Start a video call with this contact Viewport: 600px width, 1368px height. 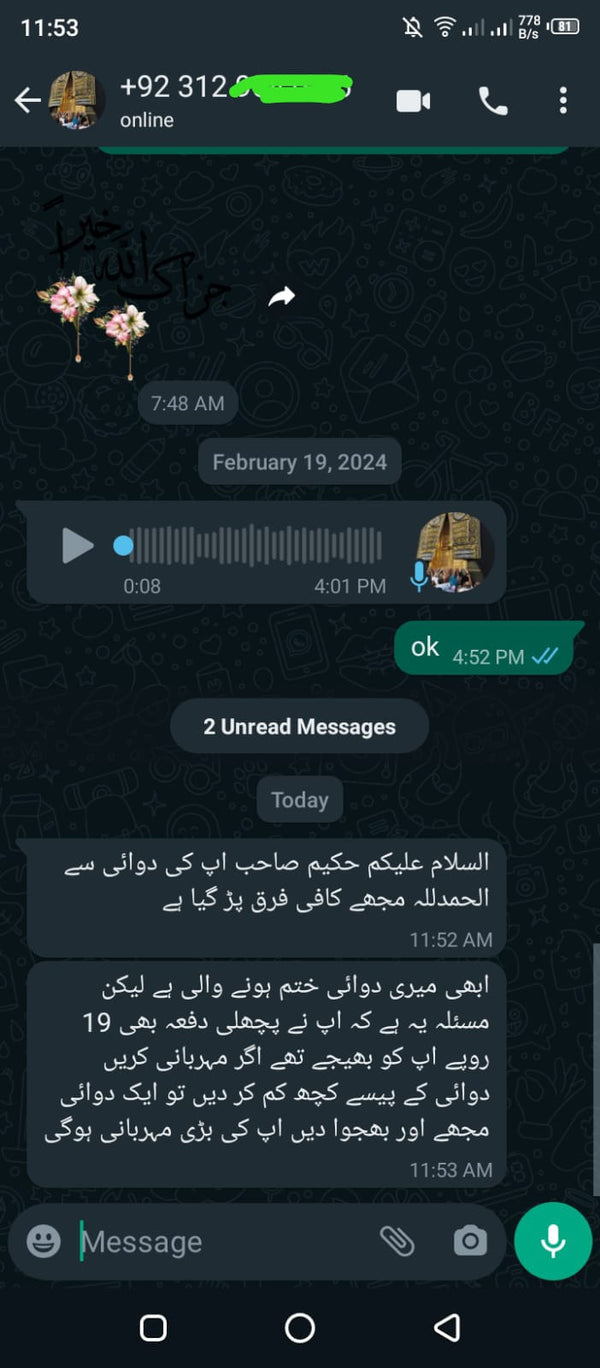[413, 100]
